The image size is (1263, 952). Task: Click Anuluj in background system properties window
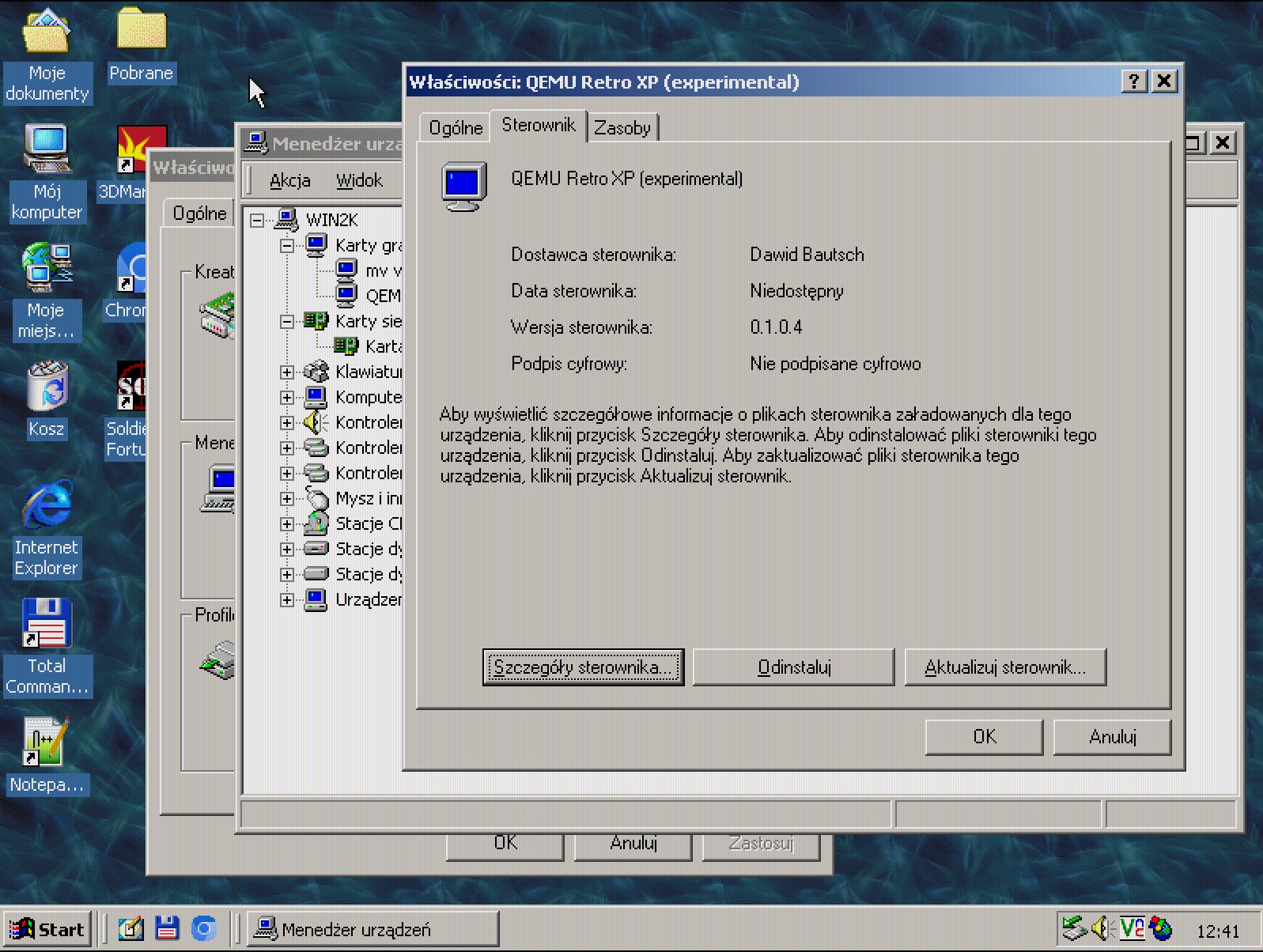[633, 844]
